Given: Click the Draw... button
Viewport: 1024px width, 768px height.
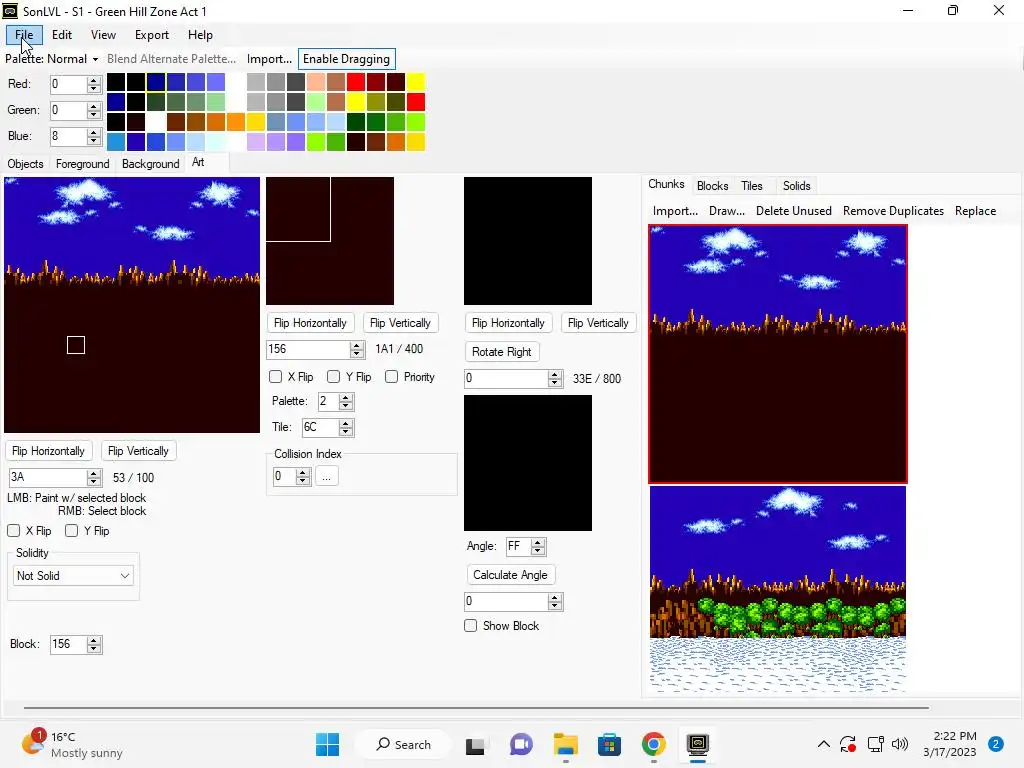Looking at the screenshot, I should (x=726, y=211).
